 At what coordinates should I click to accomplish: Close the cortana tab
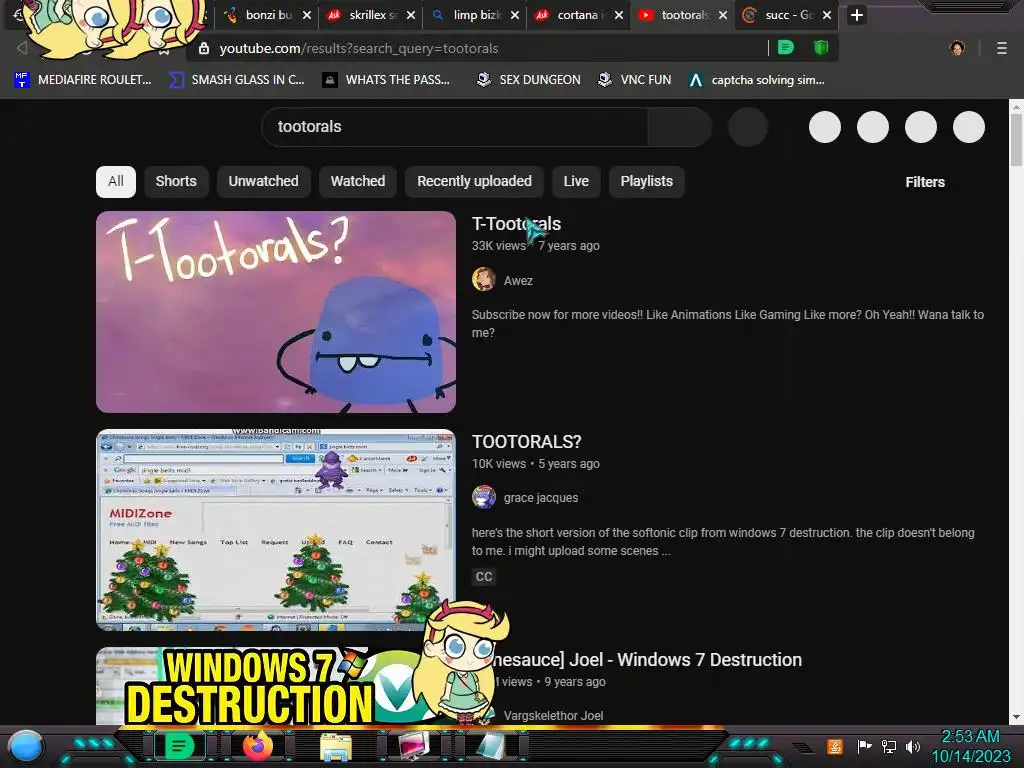(618, 15)
